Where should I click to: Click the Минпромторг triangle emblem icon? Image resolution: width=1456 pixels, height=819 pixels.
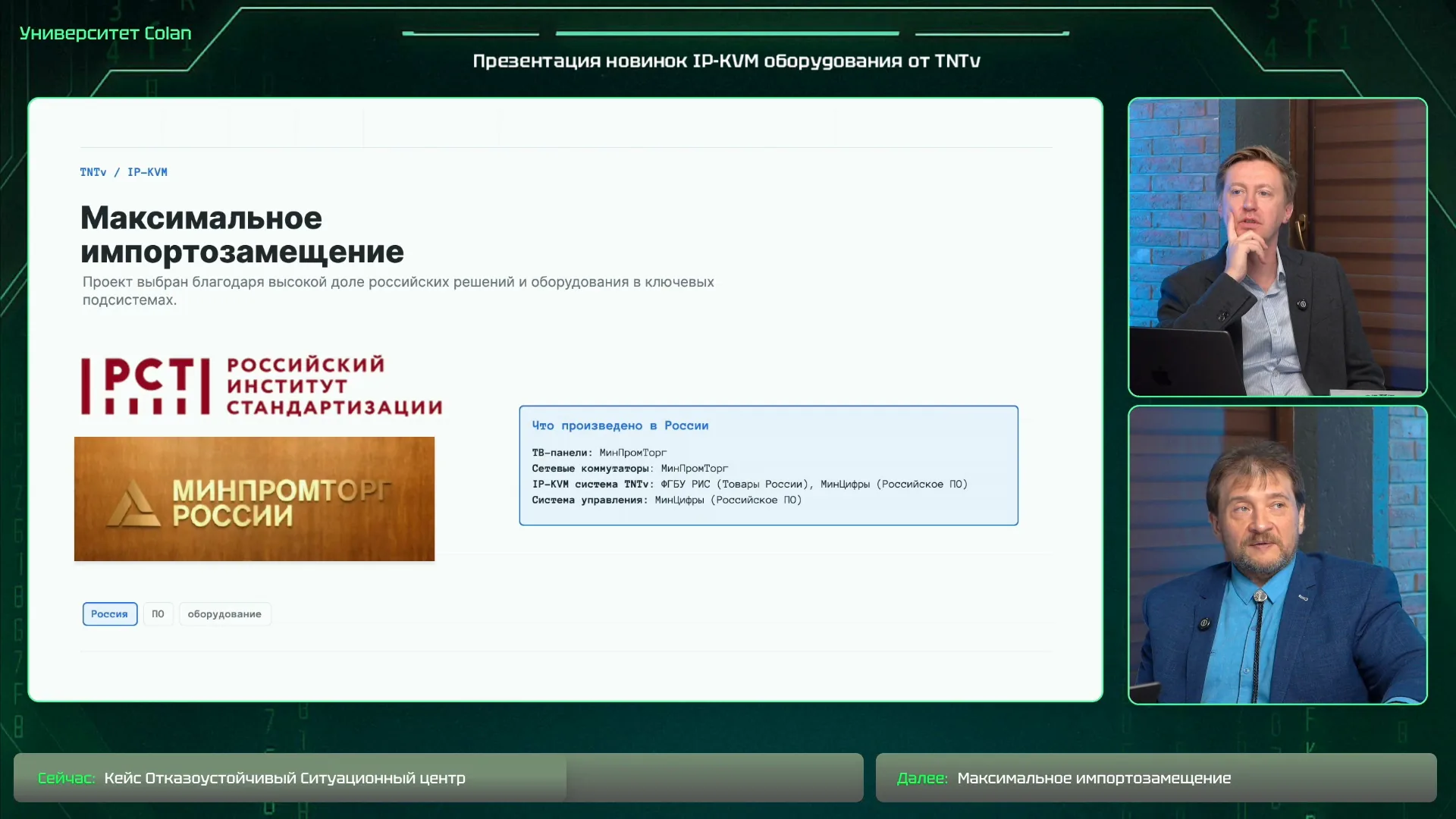coord(133,503)
